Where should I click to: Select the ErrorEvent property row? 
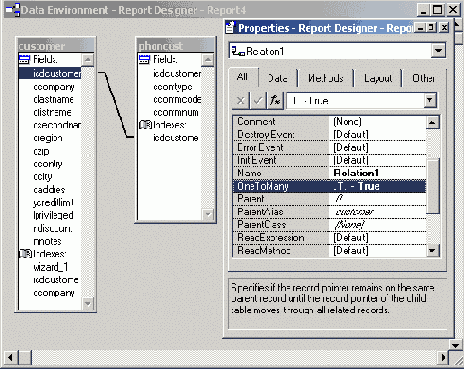point(329,147)
